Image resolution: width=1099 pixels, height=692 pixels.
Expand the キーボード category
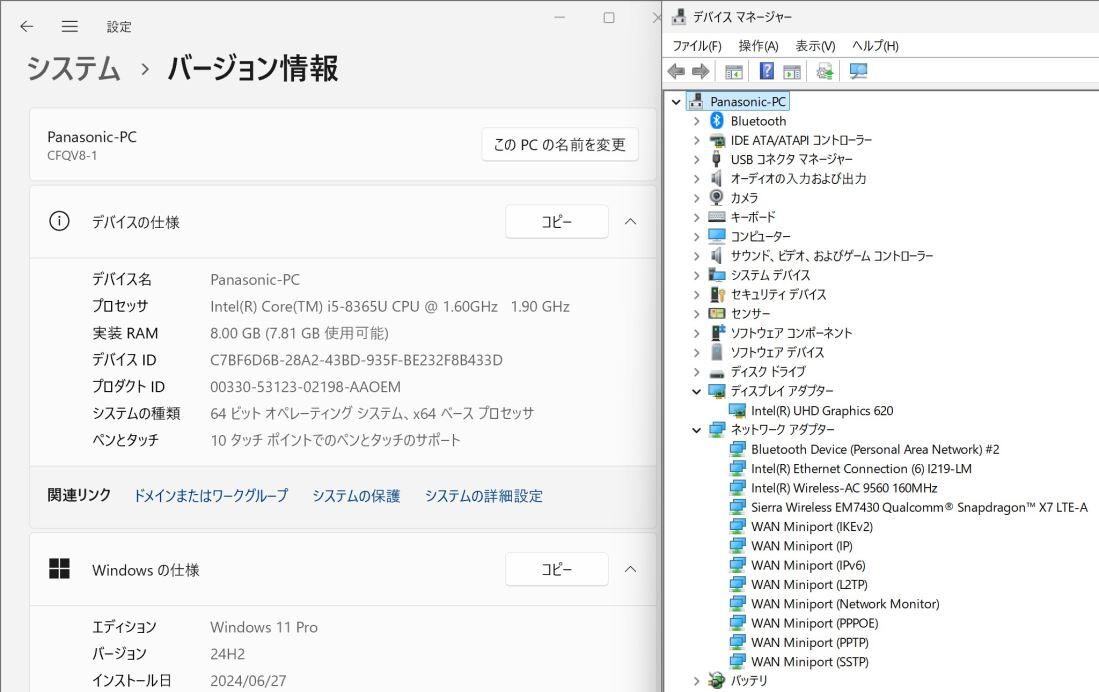coord(697,217)
